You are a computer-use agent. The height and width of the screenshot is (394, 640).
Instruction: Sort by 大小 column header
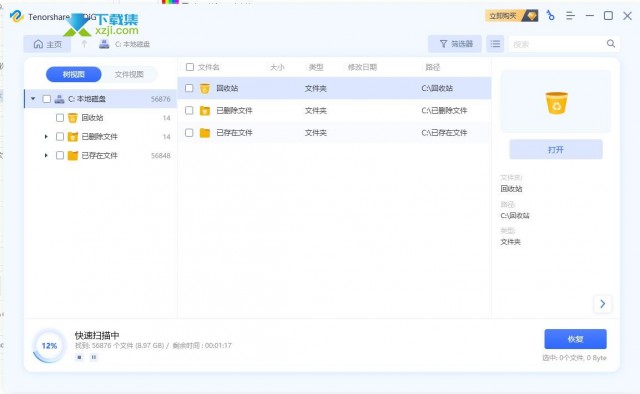277,67
